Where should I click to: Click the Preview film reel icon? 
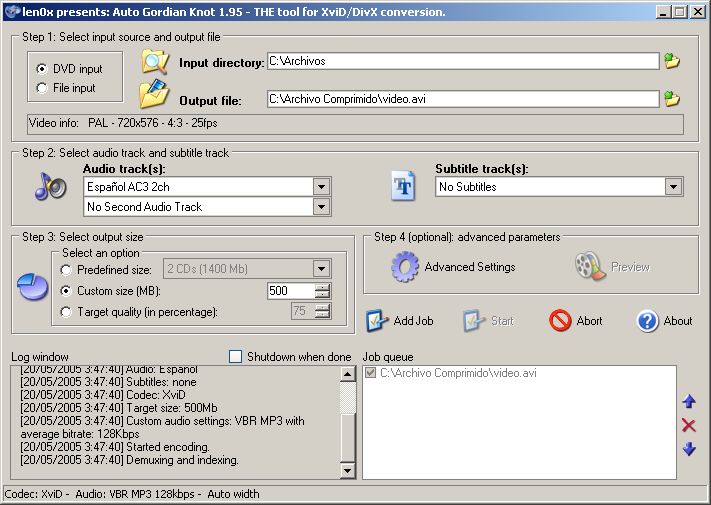tap(590, 266)
